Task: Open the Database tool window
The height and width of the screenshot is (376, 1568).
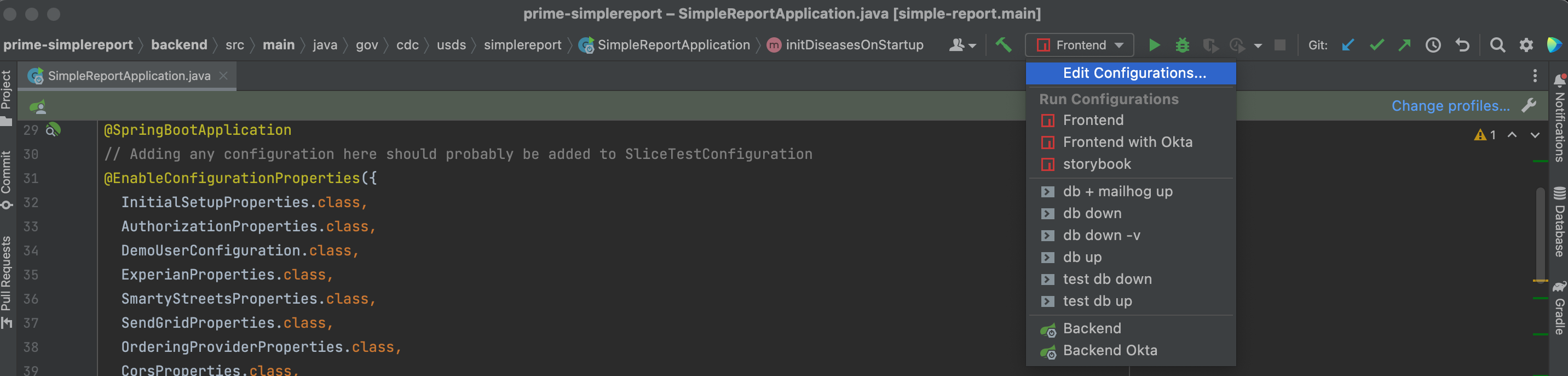Action: click(1559, 222)
